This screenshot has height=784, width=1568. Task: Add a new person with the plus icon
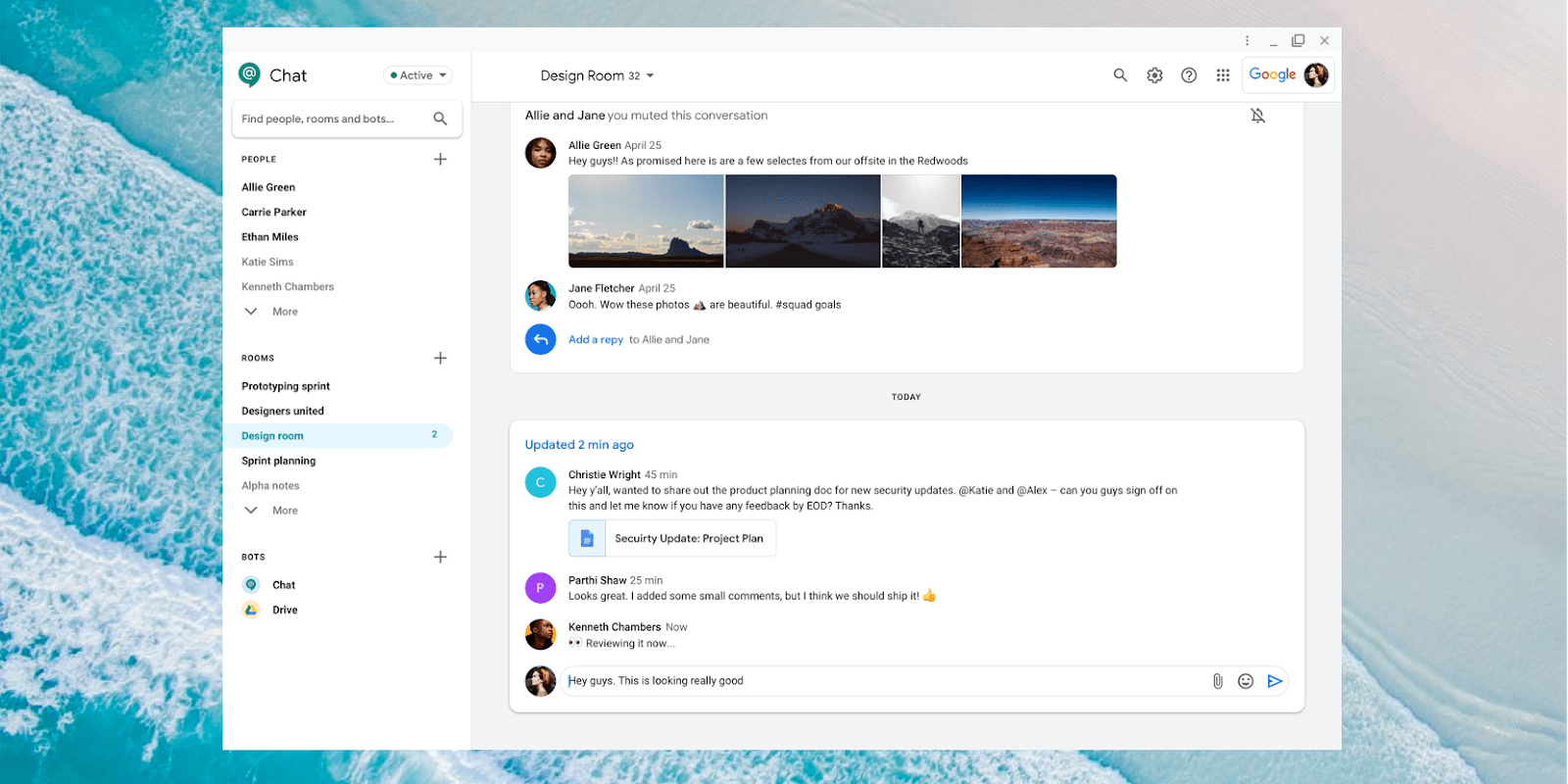click(440, 159)
